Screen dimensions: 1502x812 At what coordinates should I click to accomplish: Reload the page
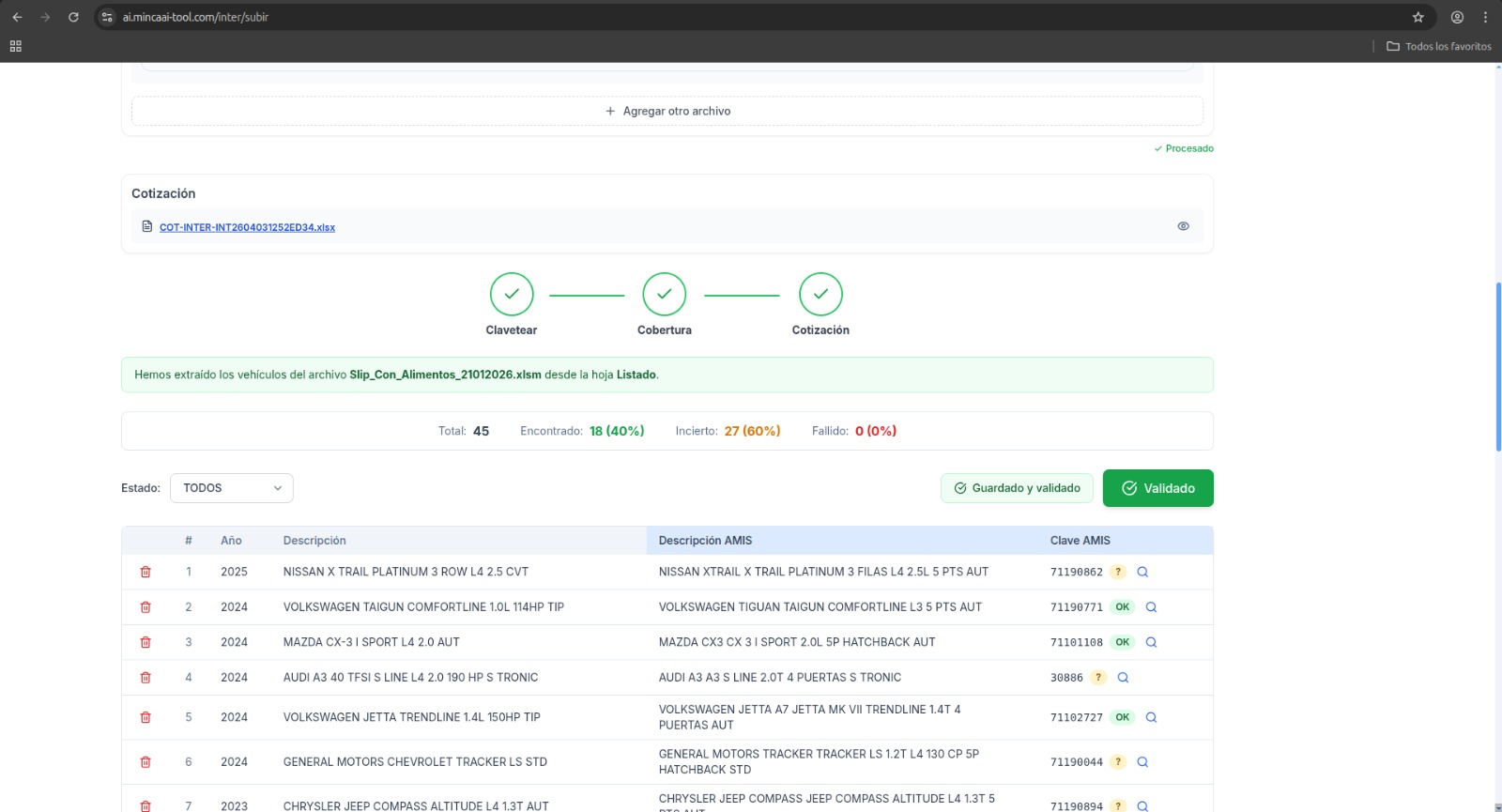click(73, 17)
